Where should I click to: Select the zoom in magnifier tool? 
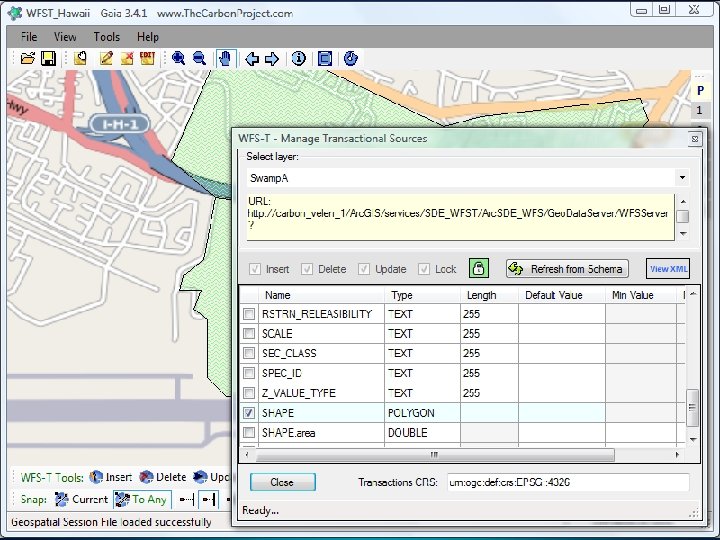coord(179,59)
